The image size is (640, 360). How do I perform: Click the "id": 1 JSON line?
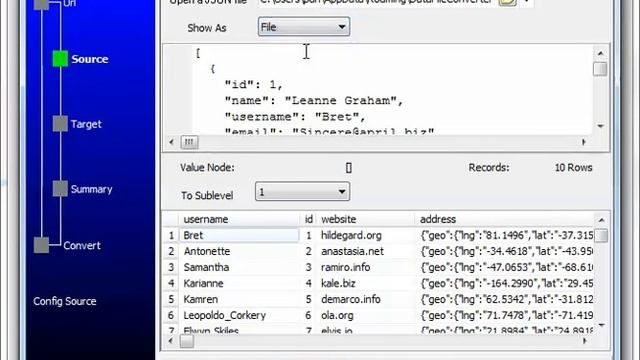[x=253, y=85]
